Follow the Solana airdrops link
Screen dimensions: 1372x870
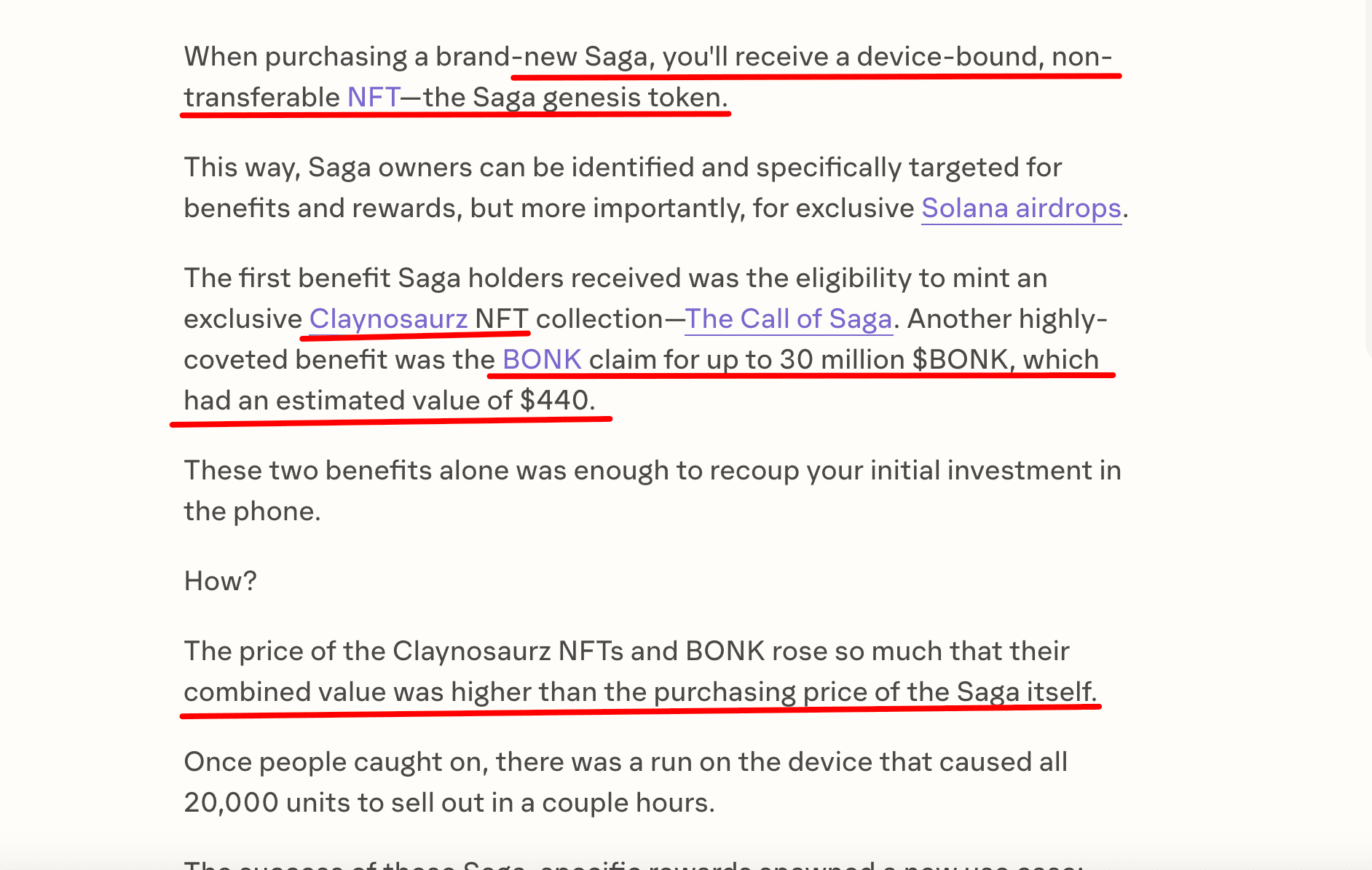[1021, 208]
